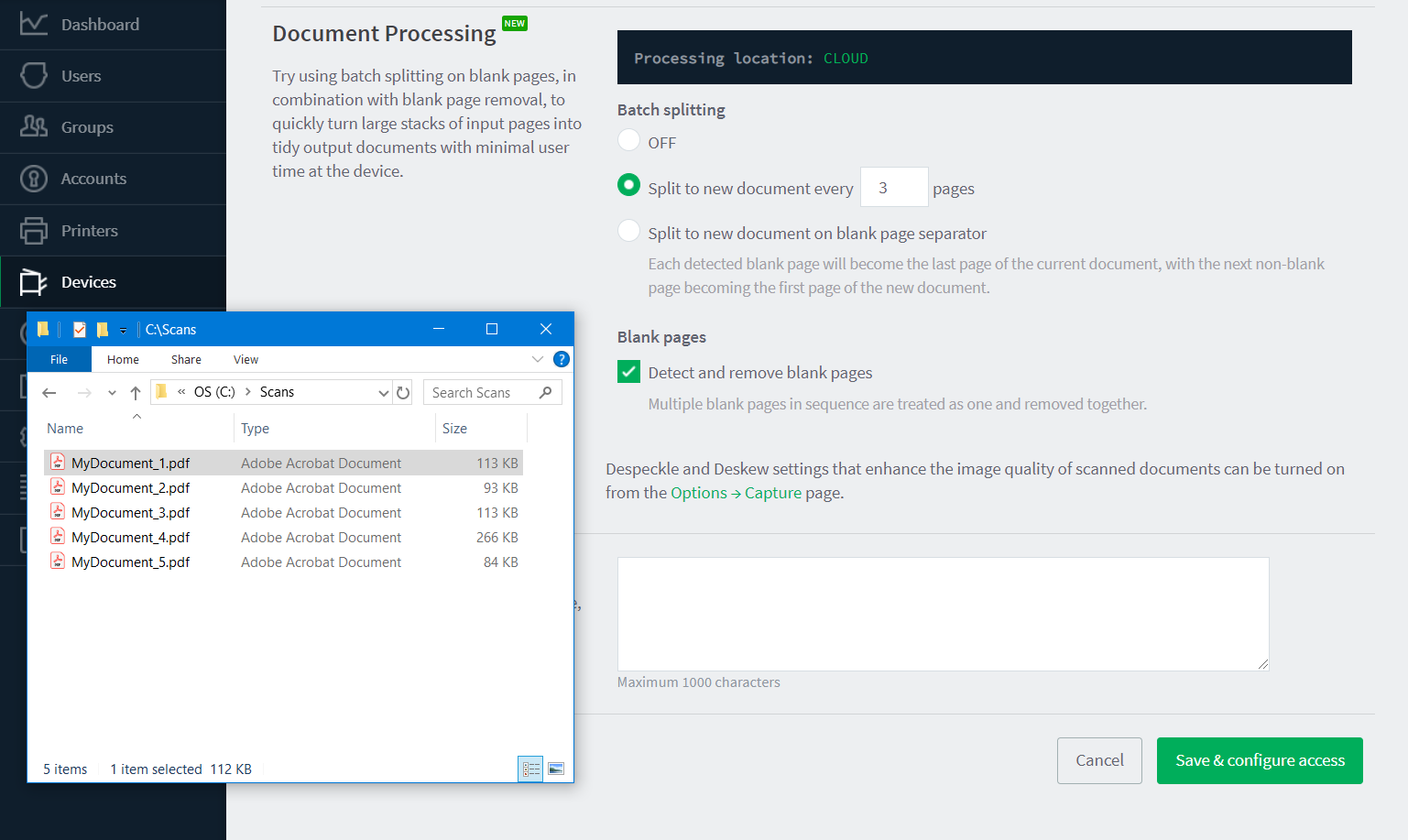Select the OFF batch splitting option
Image resolution: width=1408 pixels, height=840 pixels.
pyautogui.click(x=628, y=140)
